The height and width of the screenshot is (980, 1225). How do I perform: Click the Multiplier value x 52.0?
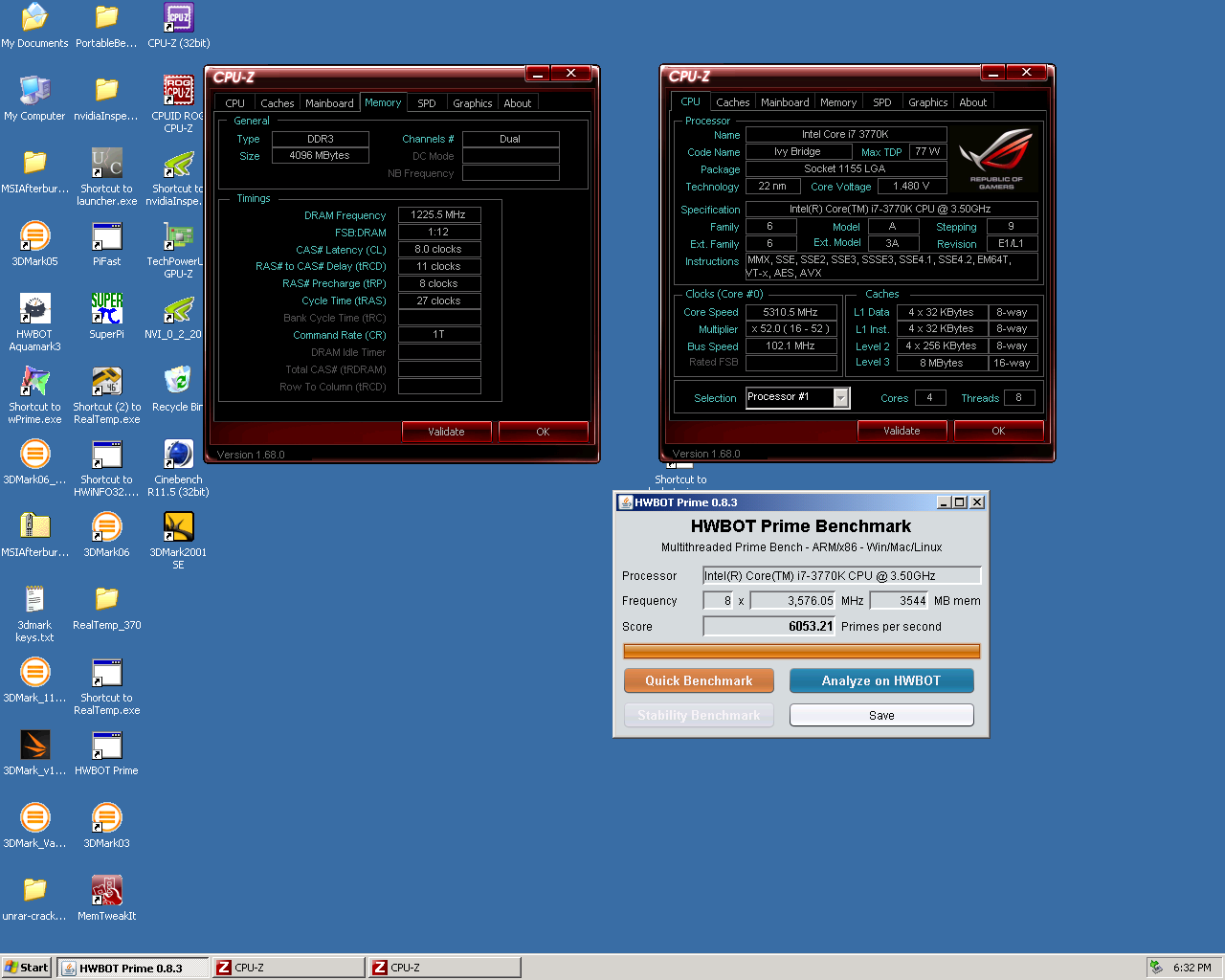pos(791,329)
